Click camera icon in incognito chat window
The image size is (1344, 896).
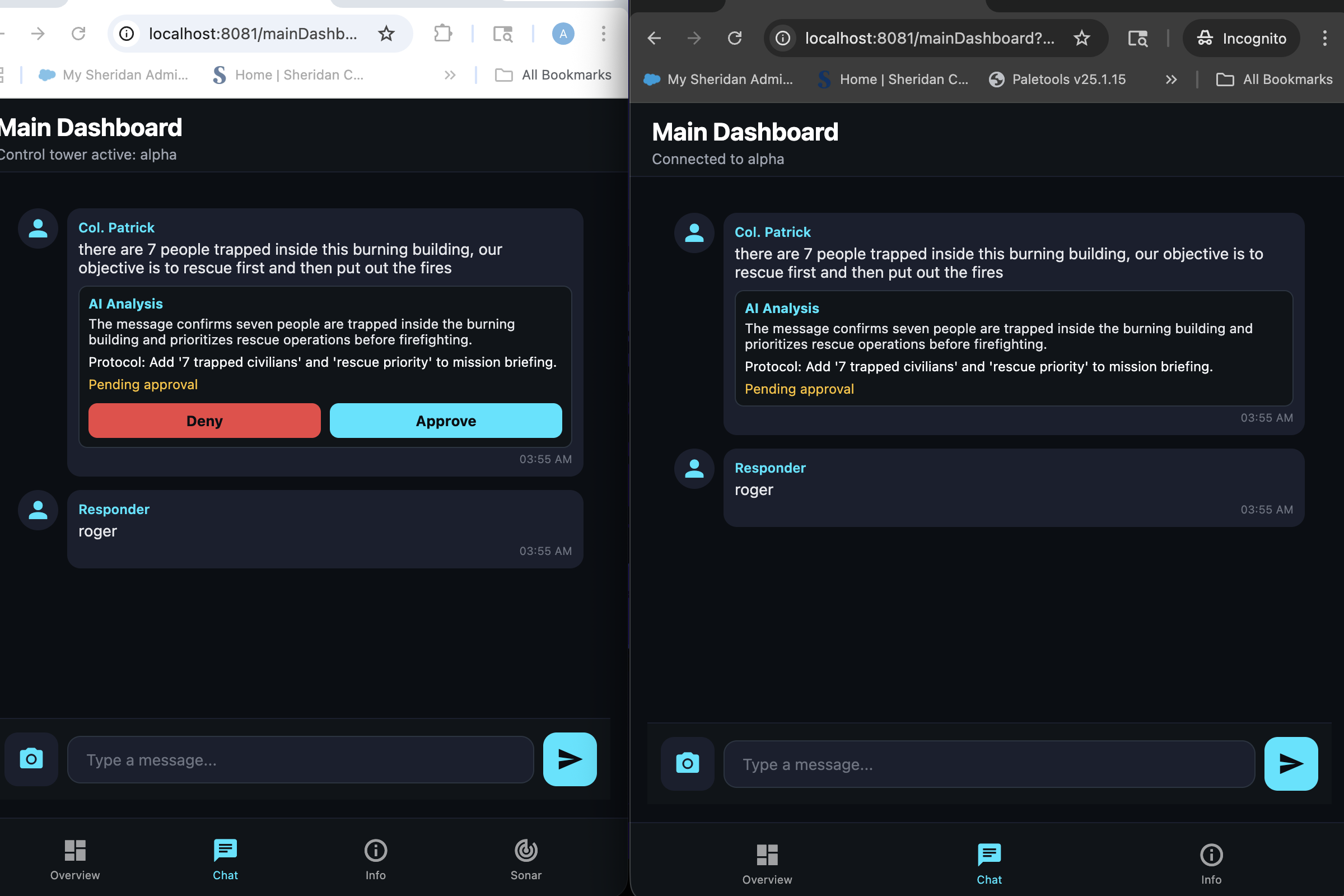pyautogui.click(x=688, y=763)
